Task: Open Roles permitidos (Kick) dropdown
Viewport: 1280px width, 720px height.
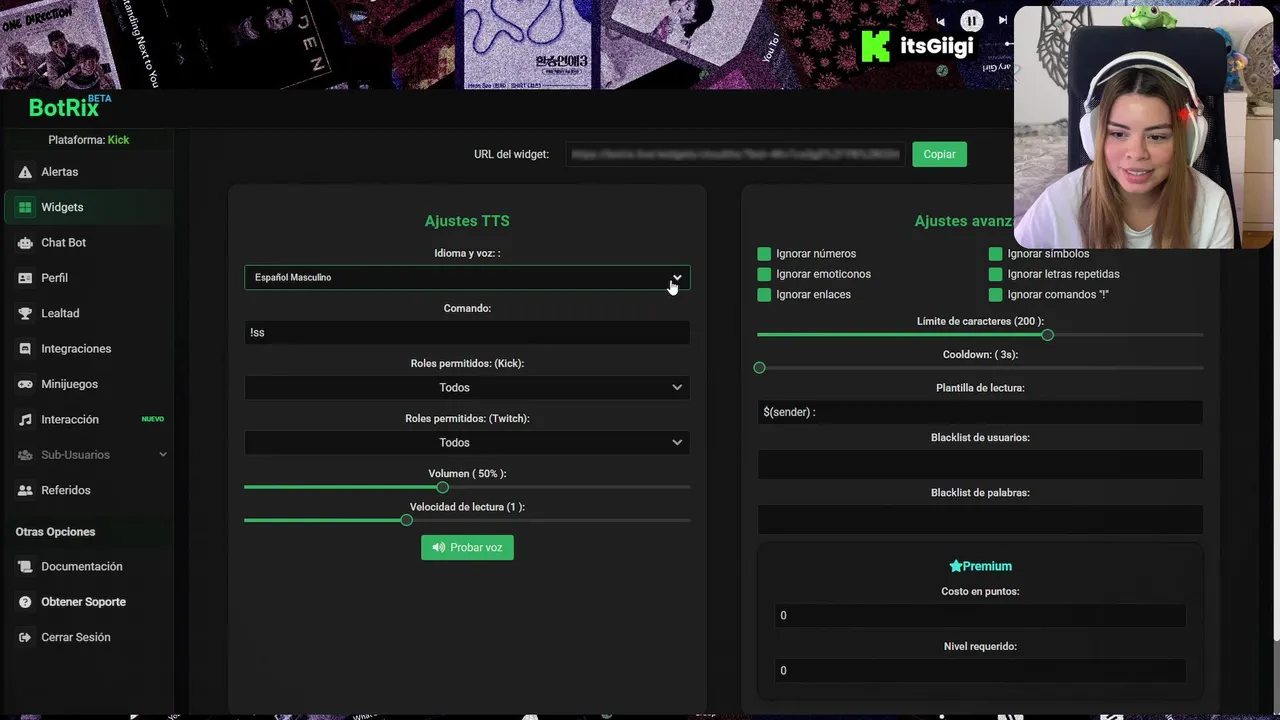Action: (x=467, y=387)
